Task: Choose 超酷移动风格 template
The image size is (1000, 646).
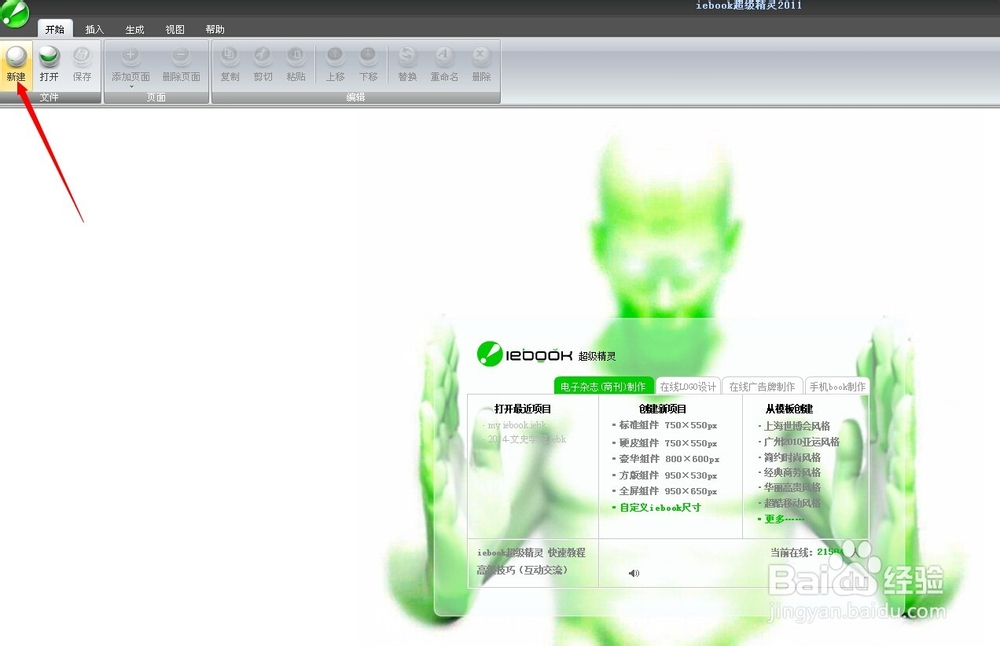Action: [792, 503]
